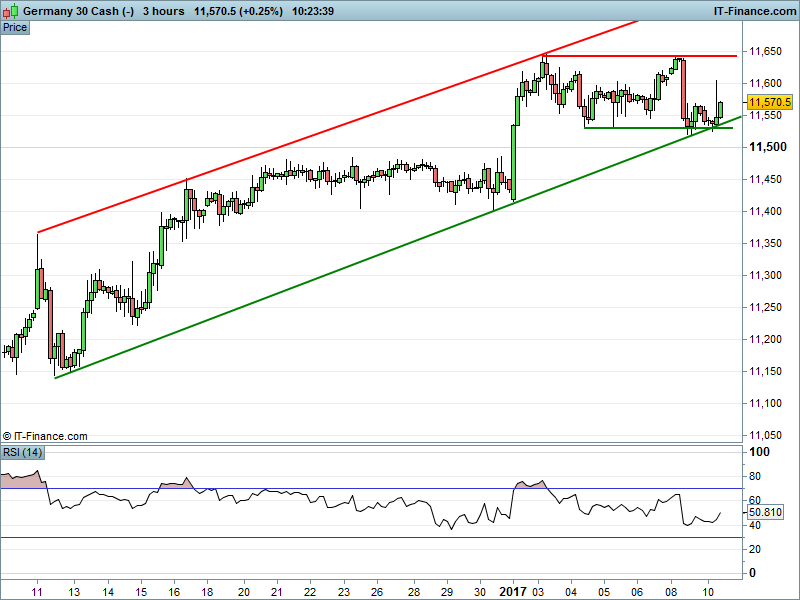
Task: Click the 16 date marker on time axis
Action: tap(174, 592)
